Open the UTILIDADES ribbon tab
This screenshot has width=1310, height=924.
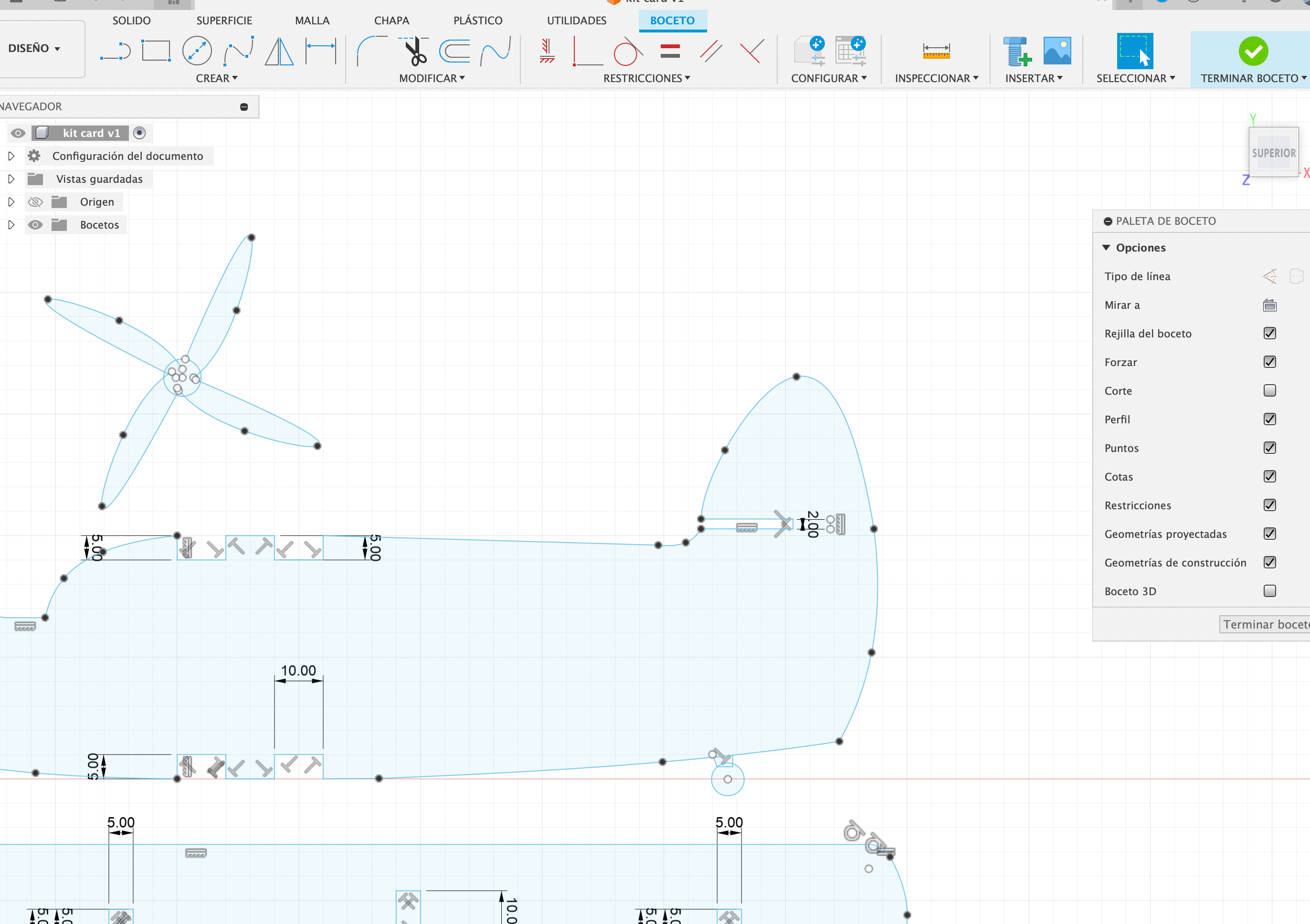577,19
